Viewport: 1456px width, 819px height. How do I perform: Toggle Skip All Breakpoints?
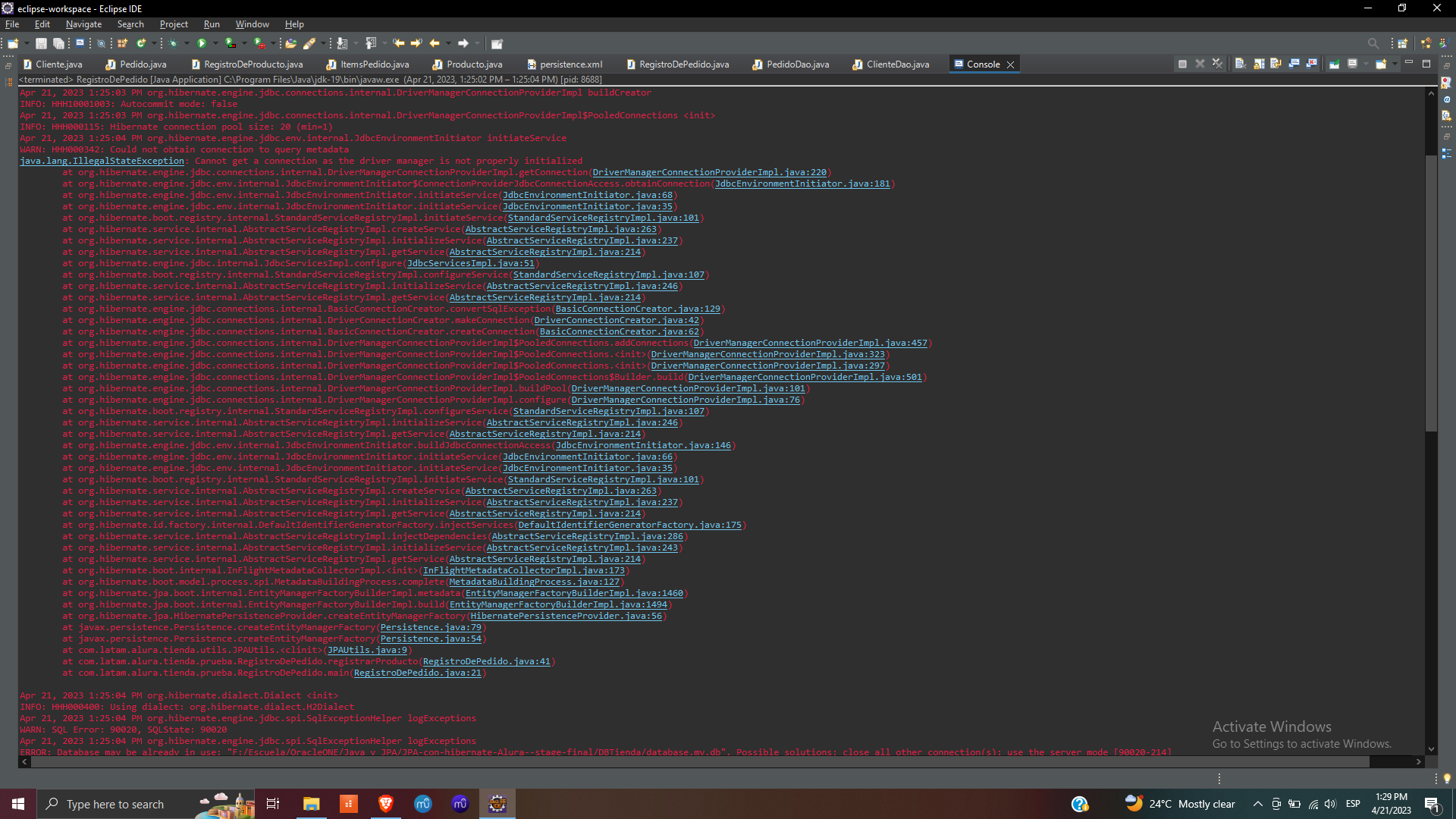pos(101,43)
